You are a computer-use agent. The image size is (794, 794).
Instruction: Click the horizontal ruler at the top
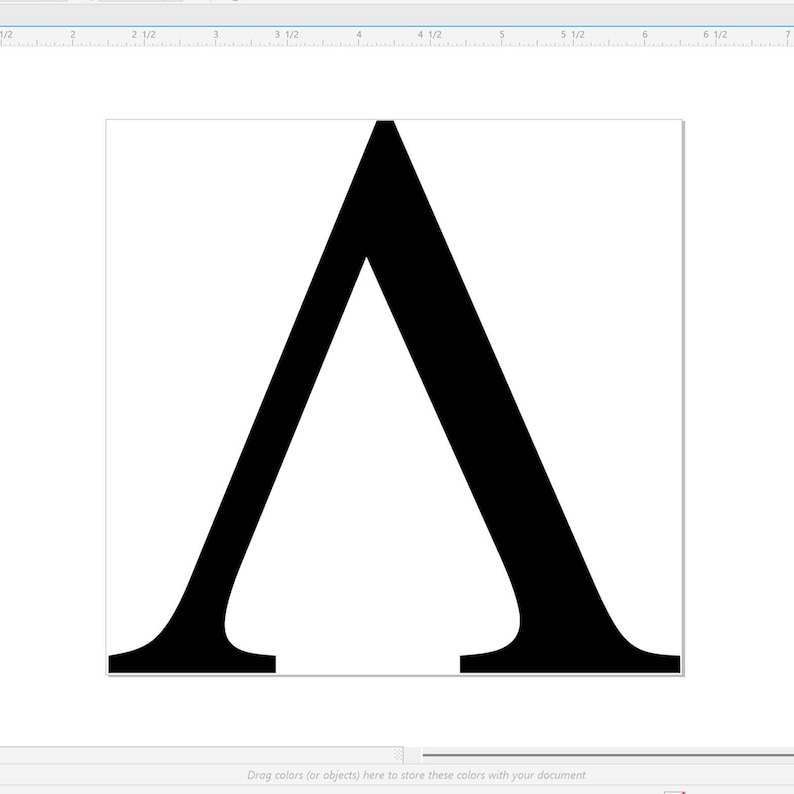397,37
